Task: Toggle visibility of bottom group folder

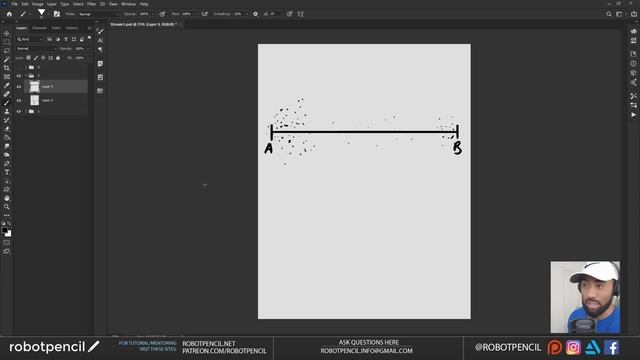Action: 19,111
